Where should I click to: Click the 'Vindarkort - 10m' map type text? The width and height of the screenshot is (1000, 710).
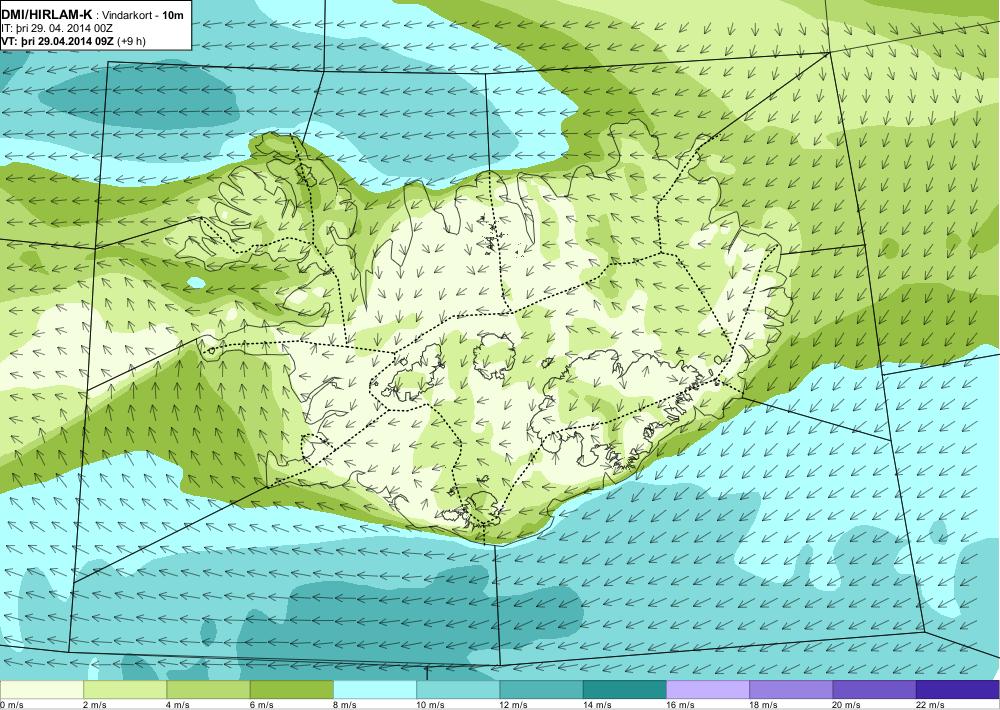[x=143, y=15]
